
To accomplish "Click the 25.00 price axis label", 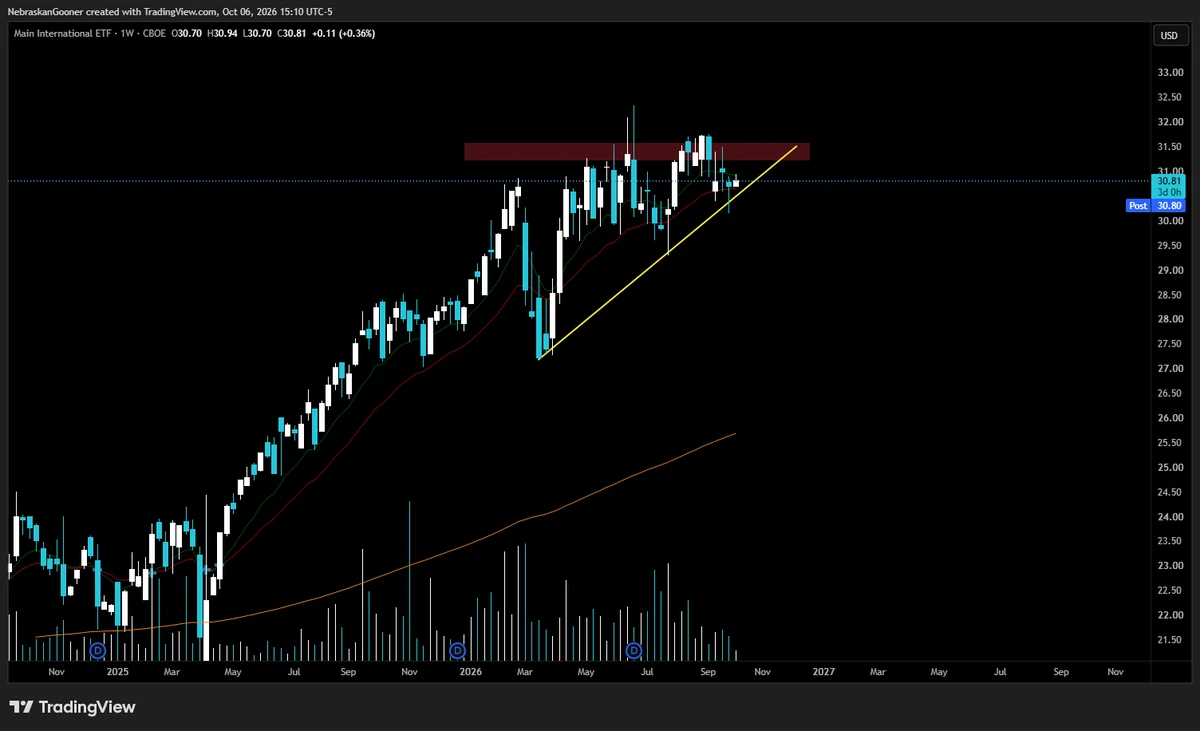I will click(x=1169, y=468).
